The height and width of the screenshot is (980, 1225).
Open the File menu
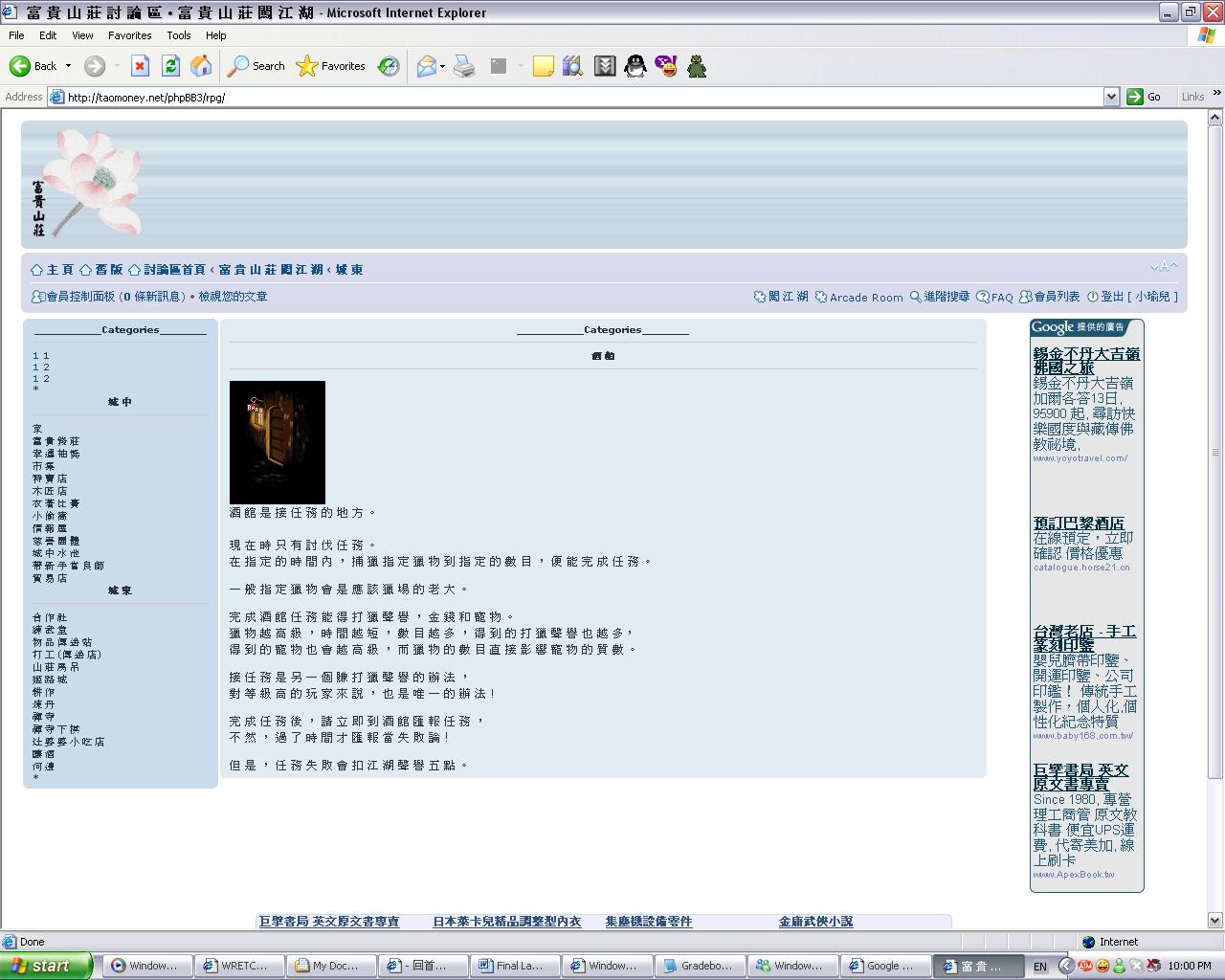coord(16,35)
